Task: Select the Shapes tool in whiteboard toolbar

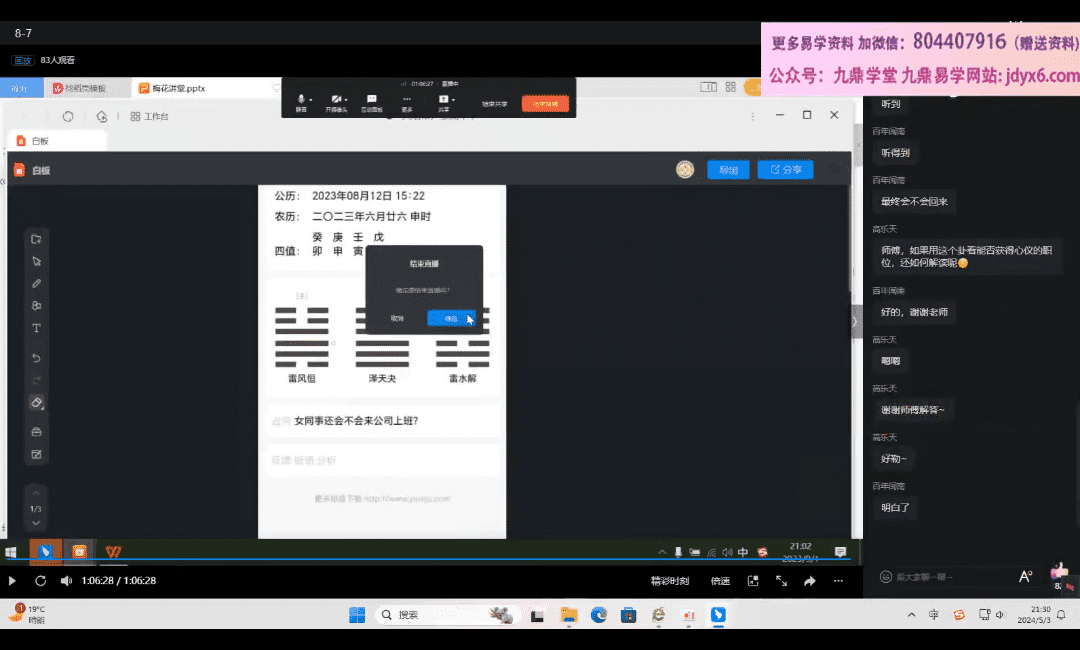Action: pos(37,306)
